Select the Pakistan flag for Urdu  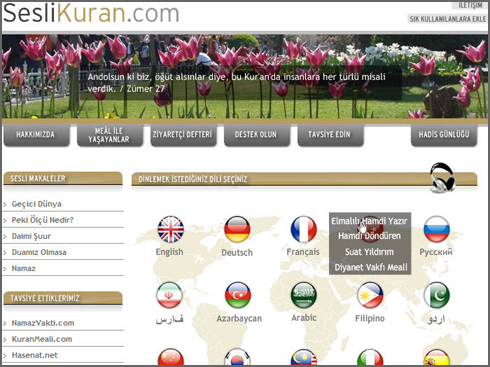pos(436,295)
